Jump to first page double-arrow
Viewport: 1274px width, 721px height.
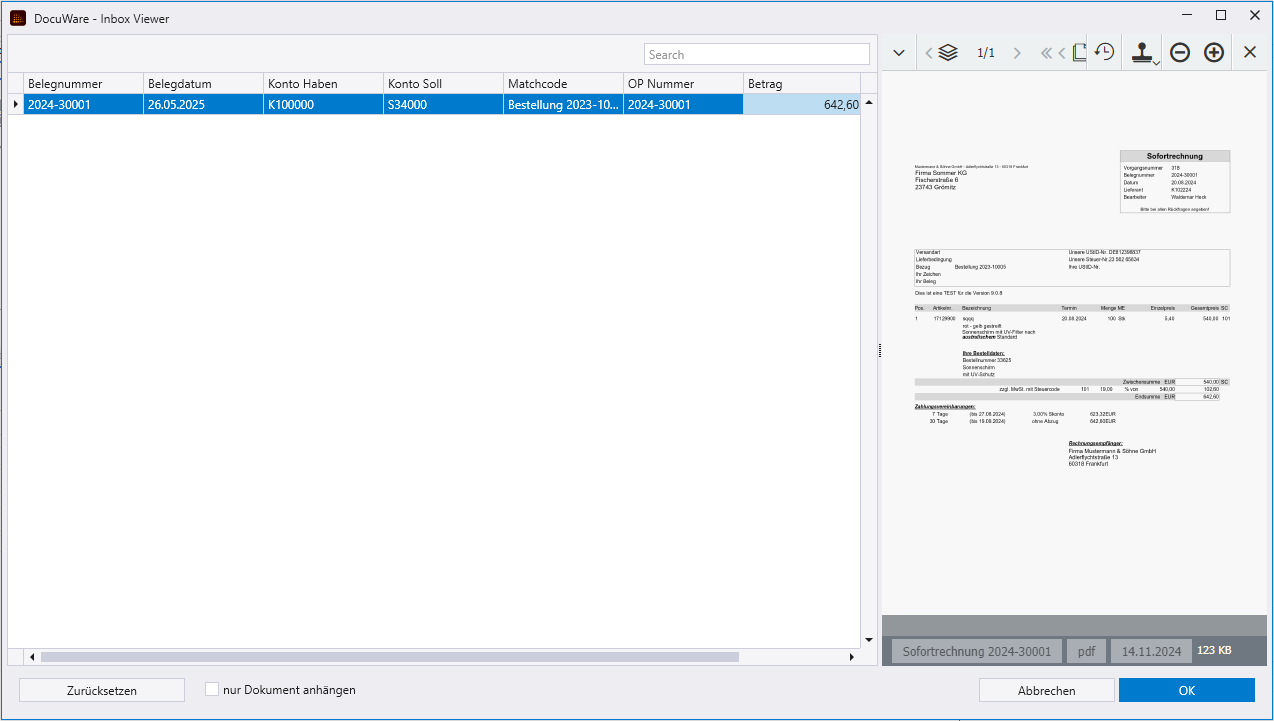(x=1046, y=53)
